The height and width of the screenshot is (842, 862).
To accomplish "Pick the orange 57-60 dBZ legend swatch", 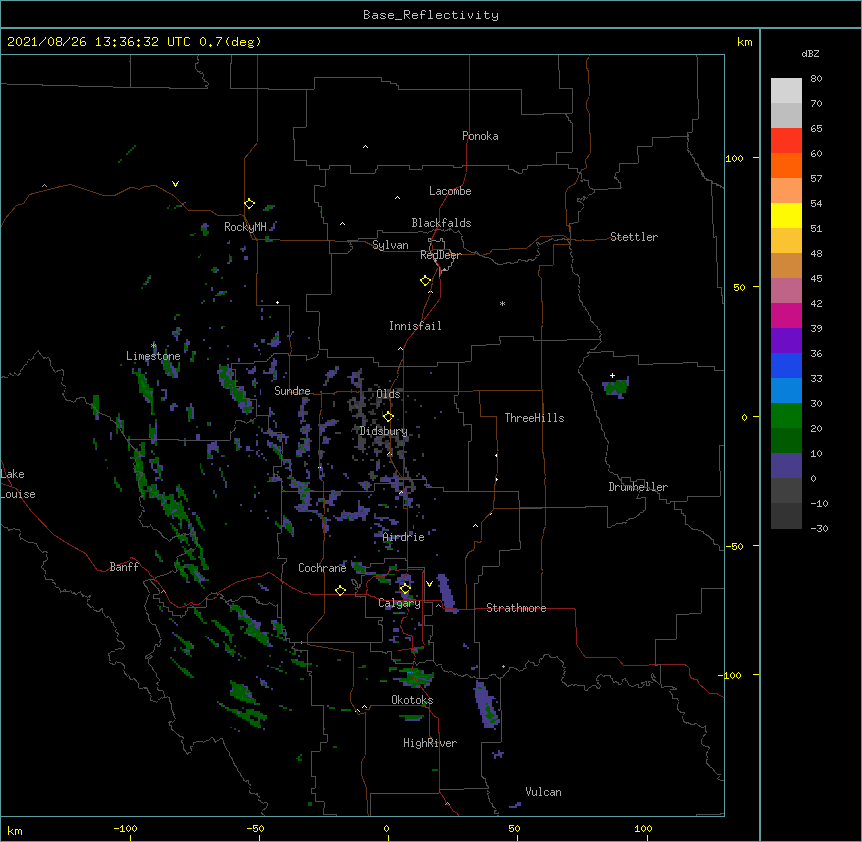I will (x=786, y=165).
